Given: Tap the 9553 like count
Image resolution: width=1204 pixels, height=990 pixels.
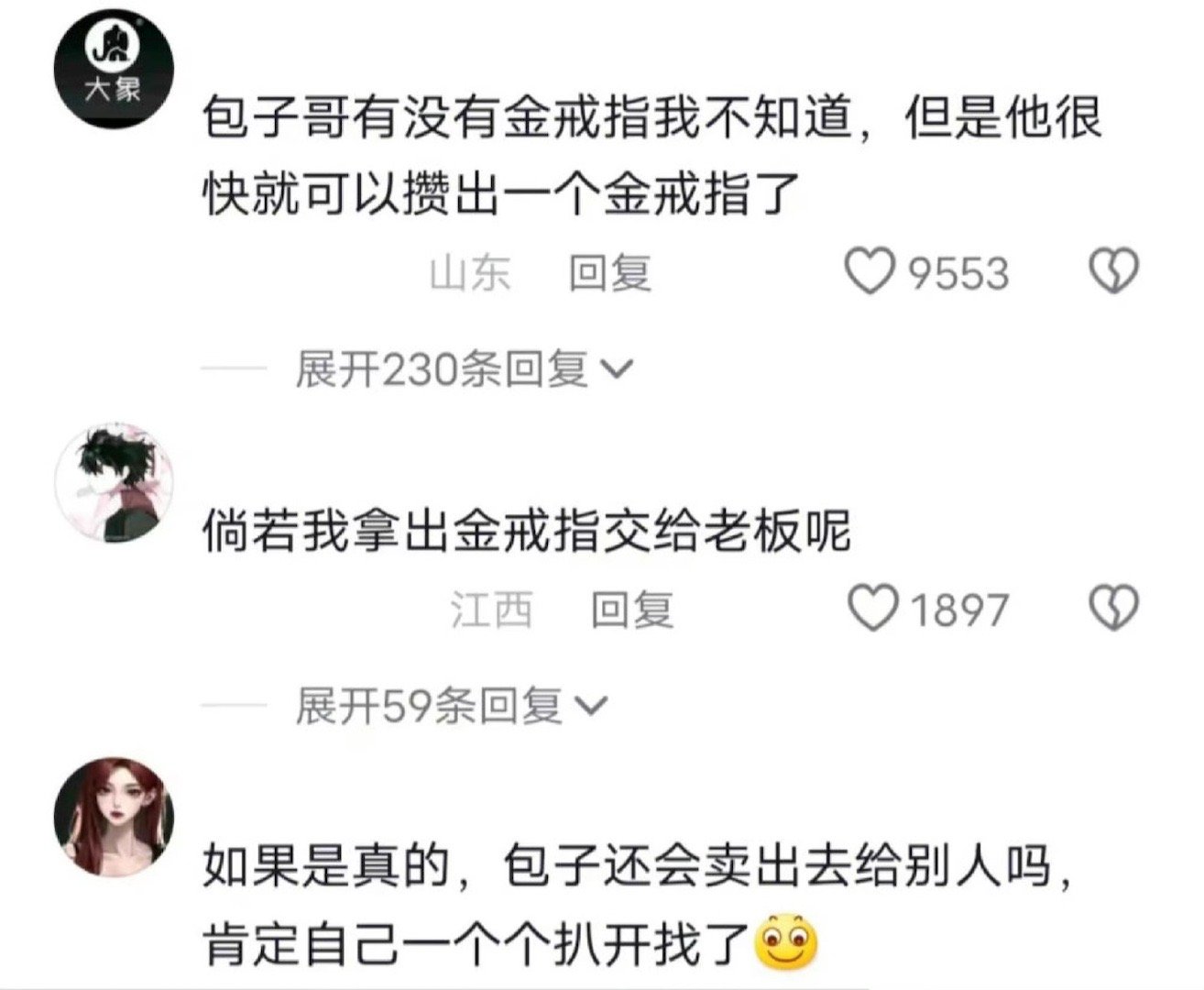Looking at the screenshot, I should coord(958,273).
